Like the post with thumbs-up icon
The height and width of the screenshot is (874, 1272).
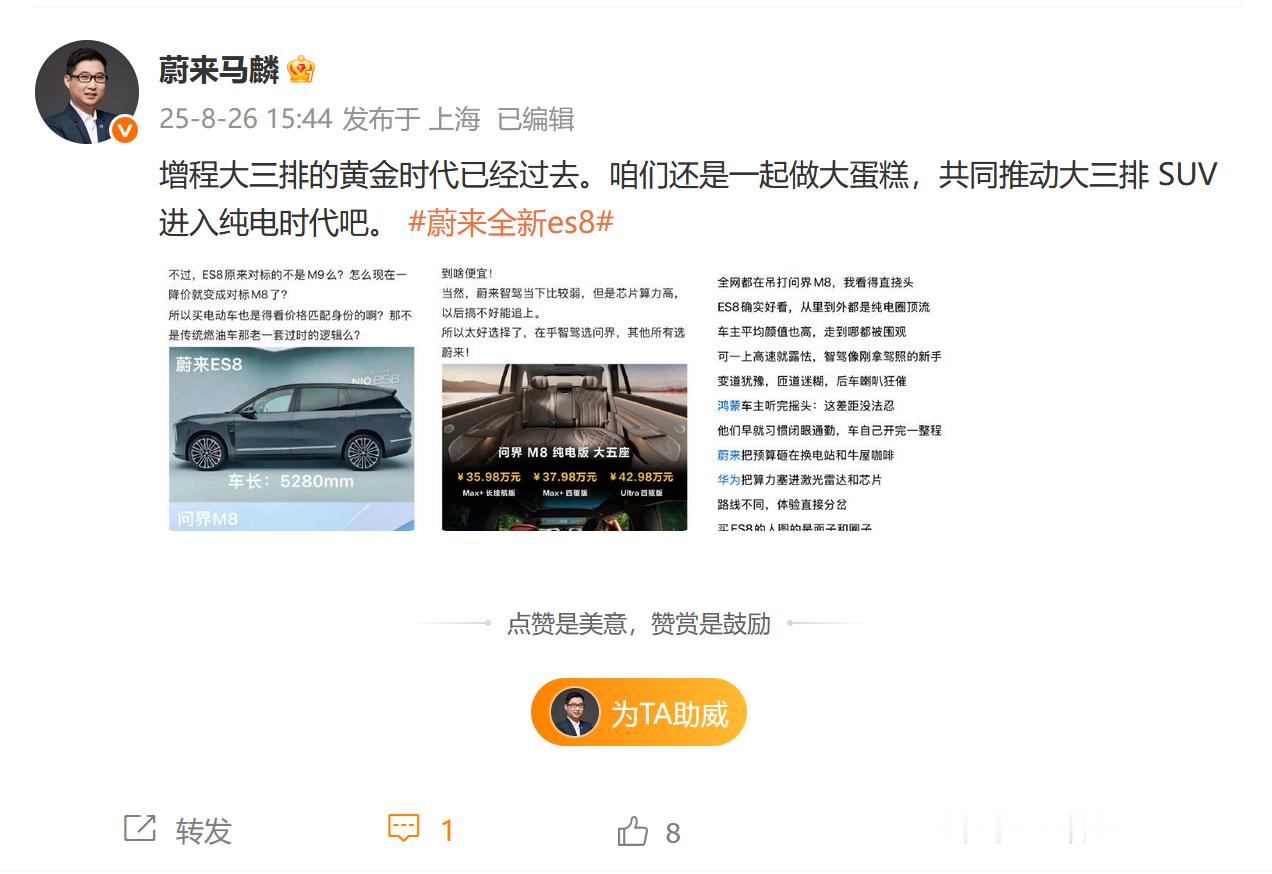pyautogui.click(x=632, y=831)
